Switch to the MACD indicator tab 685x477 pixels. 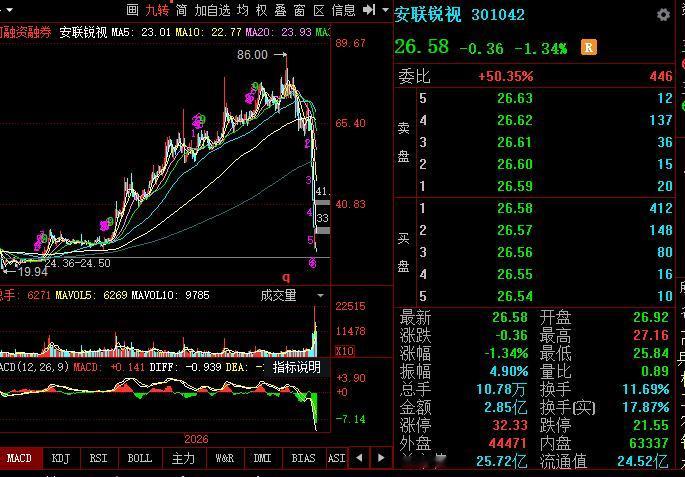point(19,458)
